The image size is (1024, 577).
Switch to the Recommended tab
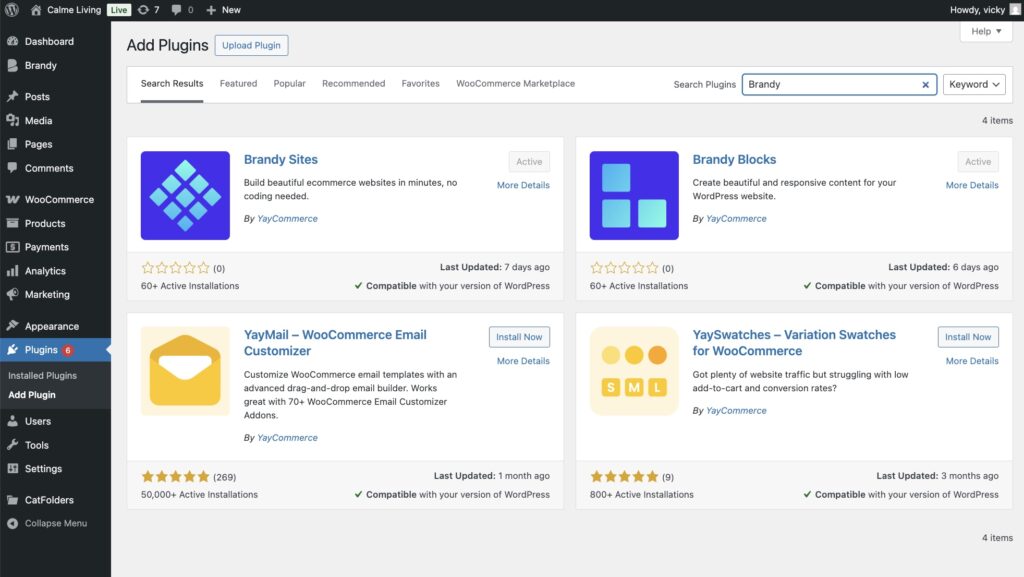coord(353,84)
